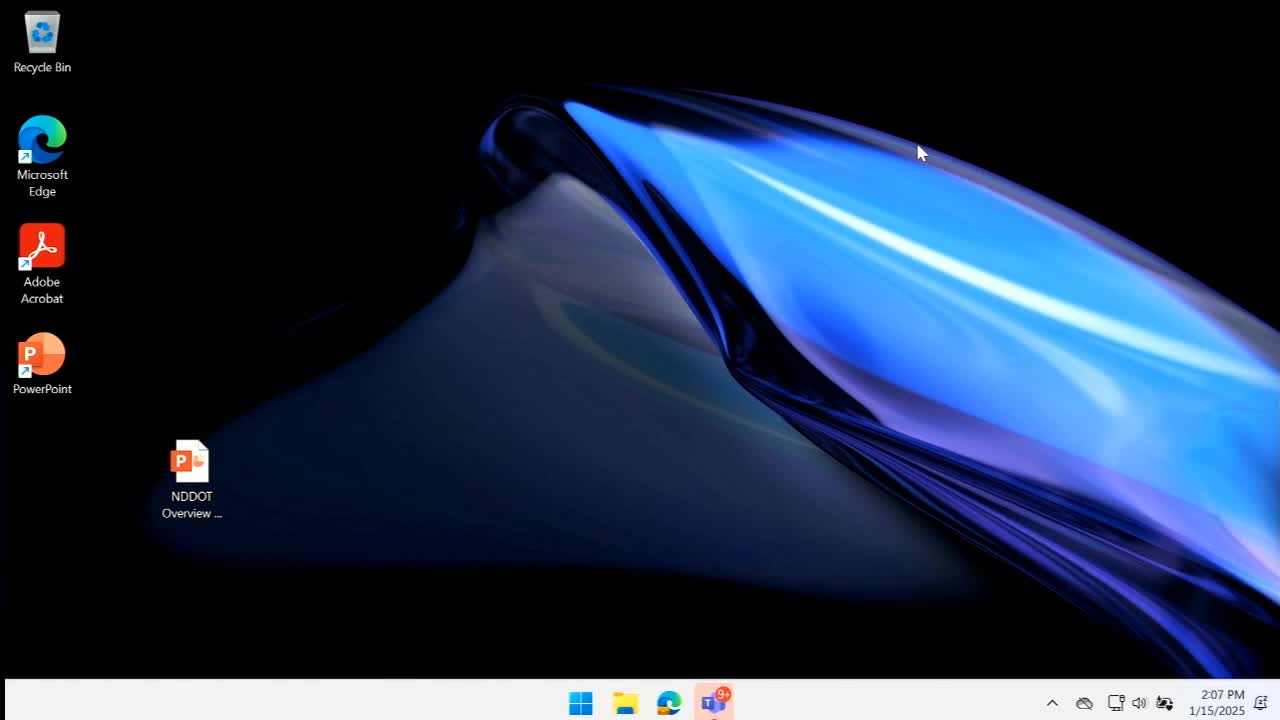Open network settings from the tray
The width and height of the screenshot is (1280, 720).
point(1116,703)
